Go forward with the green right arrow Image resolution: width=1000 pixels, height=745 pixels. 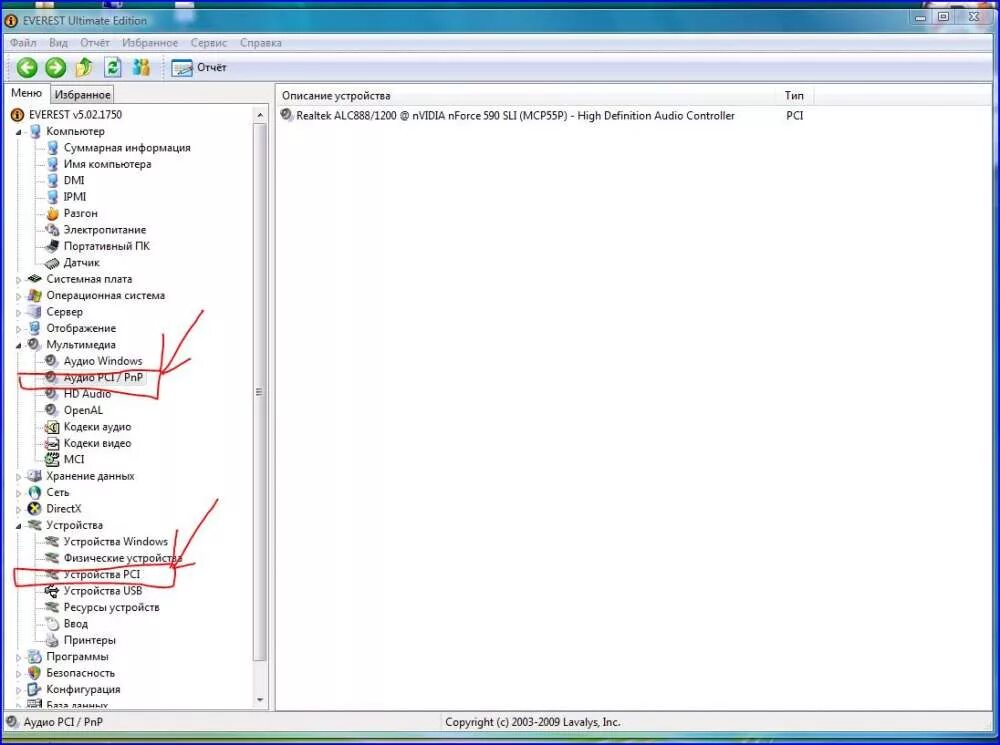click(x=55, y=68)
